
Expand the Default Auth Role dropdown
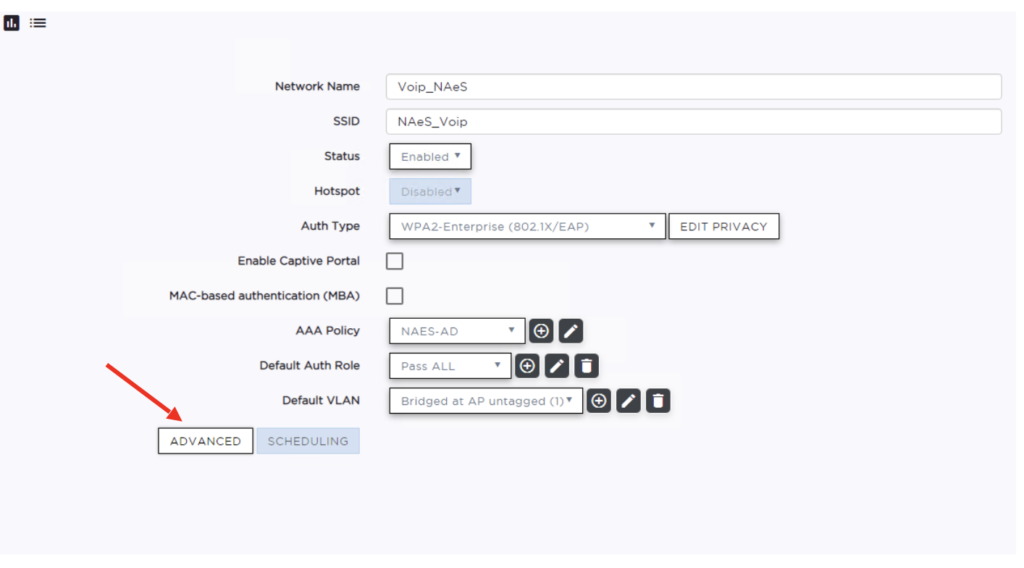click(x=450, y=366)
